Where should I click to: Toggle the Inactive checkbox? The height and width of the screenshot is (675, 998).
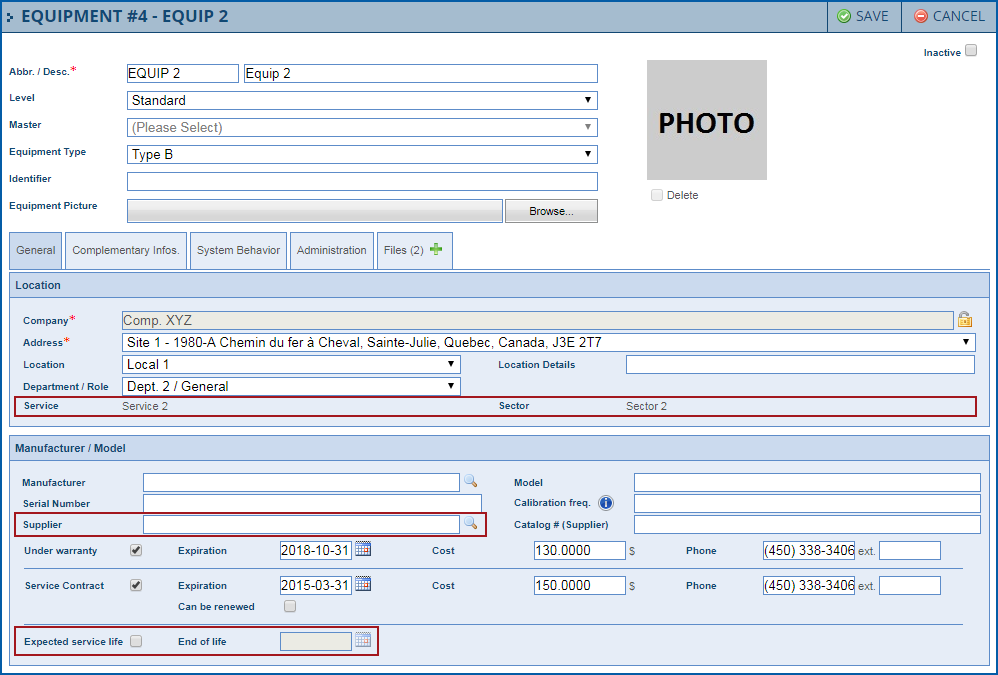pyautogui.click(x=971, y=51)
